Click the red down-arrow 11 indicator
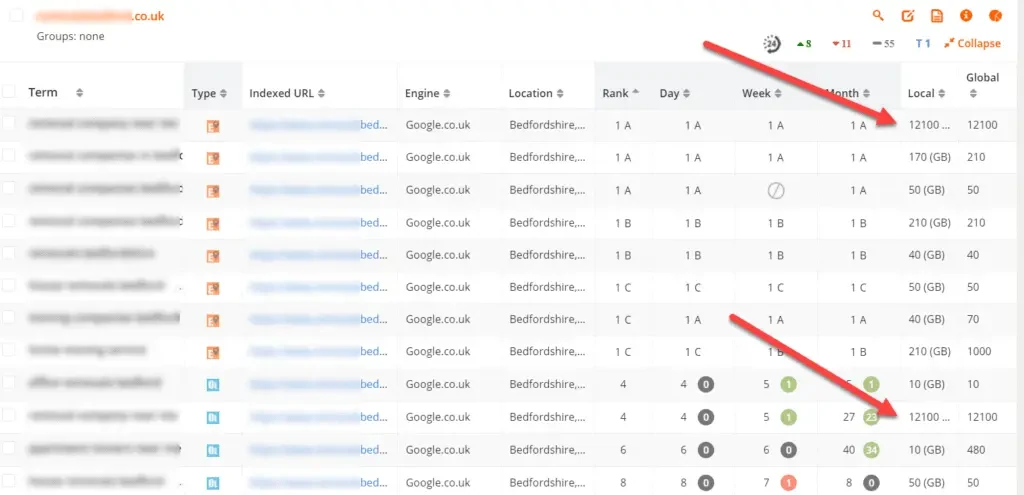Screen dimensions: 1024x495 coord(842,44)
